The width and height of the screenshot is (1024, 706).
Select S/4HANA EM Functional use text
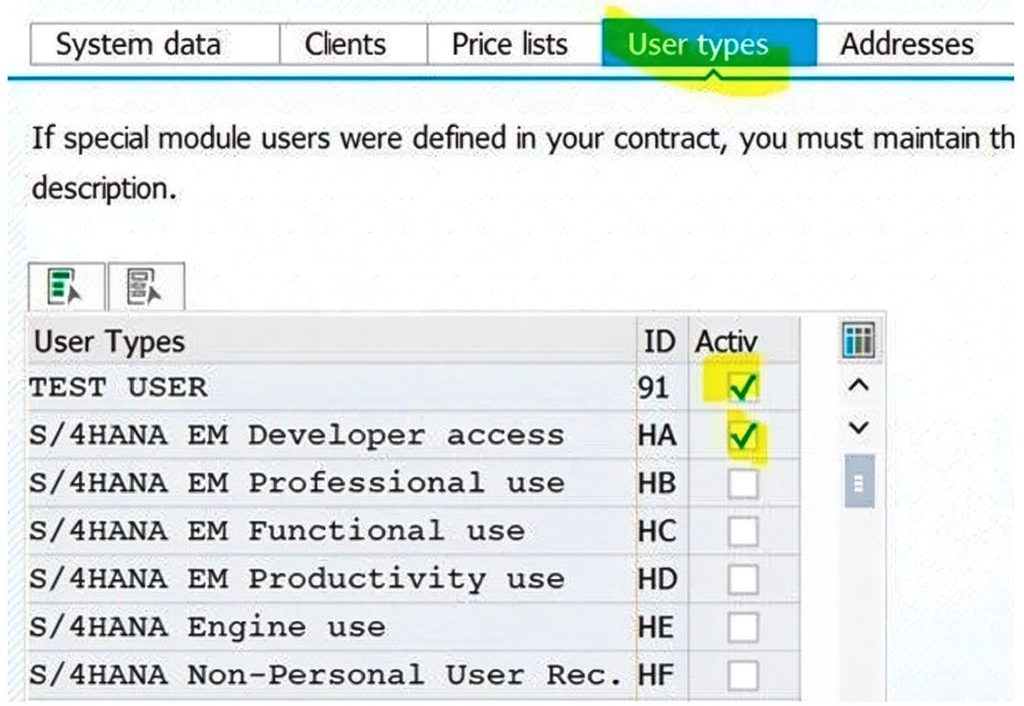(x=277, y=532)
